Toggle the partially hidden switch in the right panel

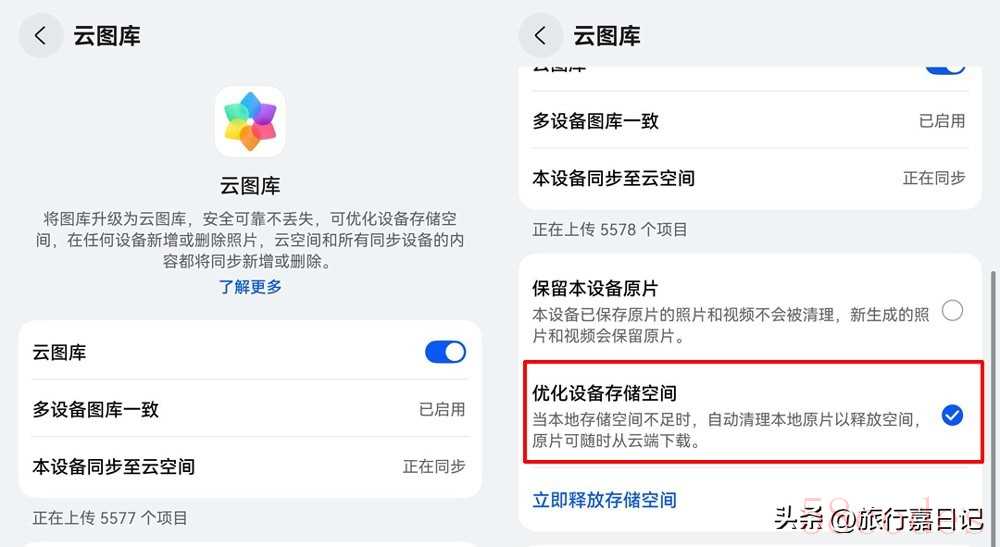click(x=945, y=68)
